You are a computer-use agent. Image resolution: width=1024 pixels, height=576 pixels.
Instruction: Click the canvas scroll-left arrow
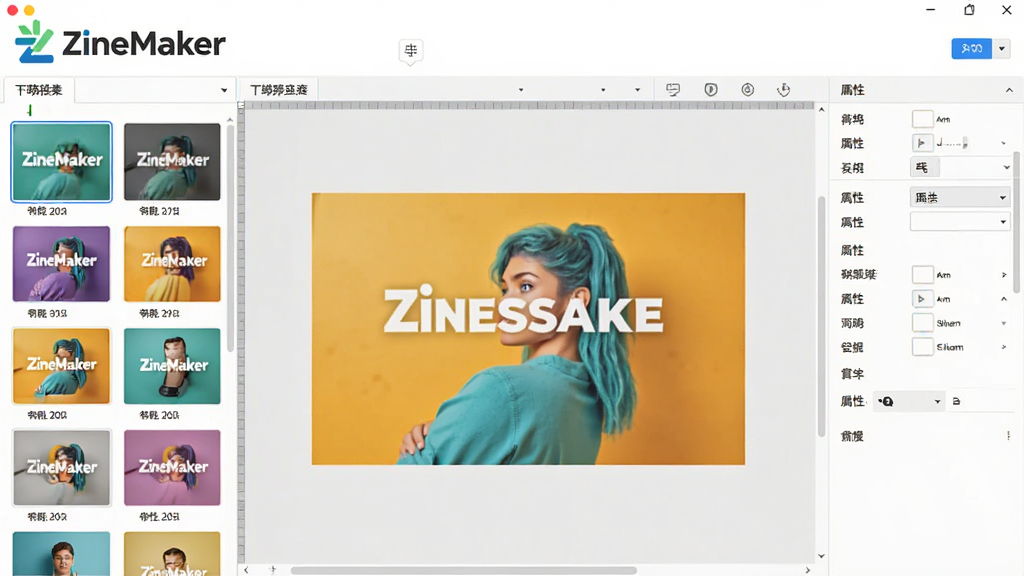[246, 570]
